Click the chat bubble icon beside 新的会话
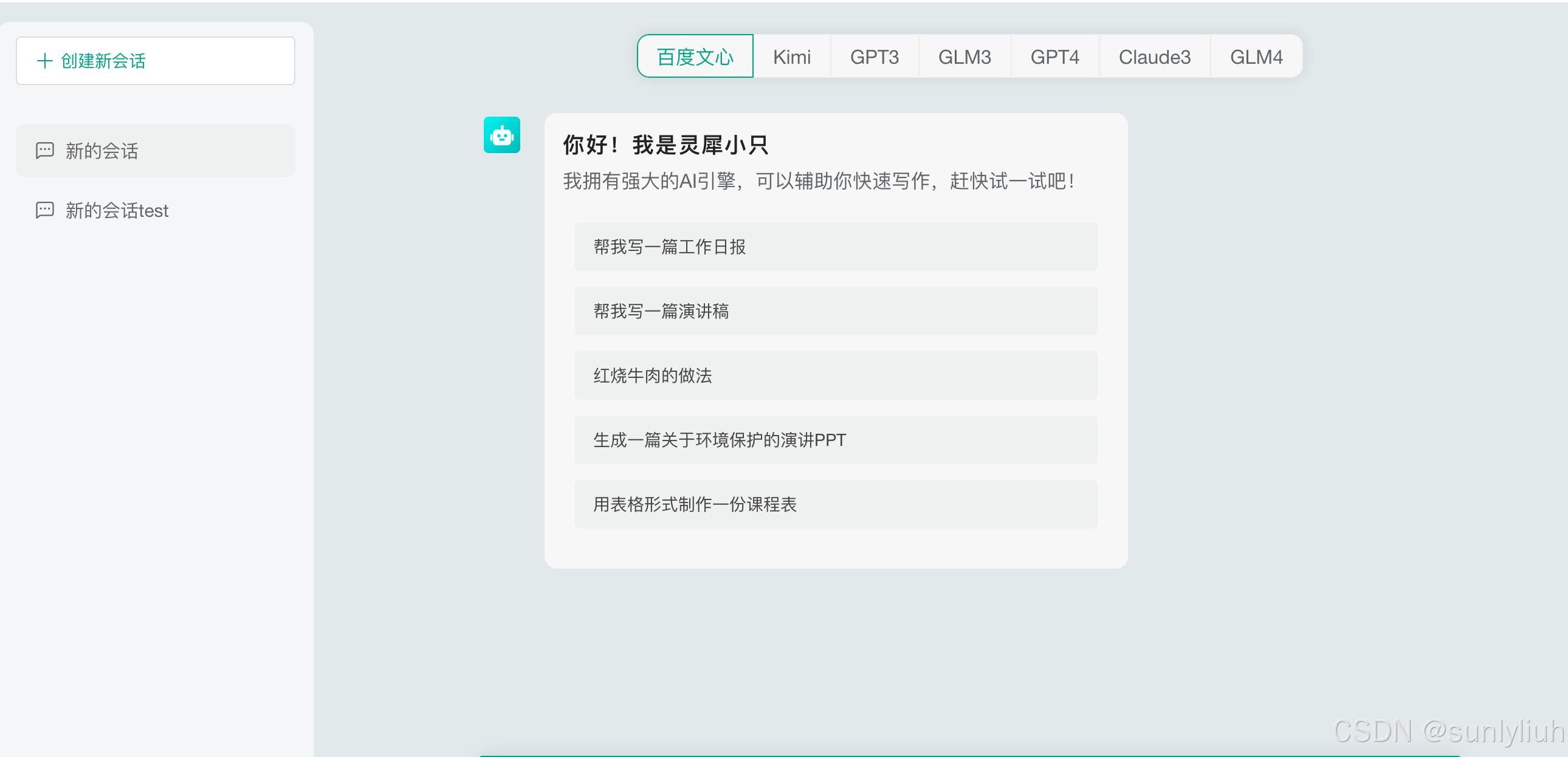 [x=45, y=150]
